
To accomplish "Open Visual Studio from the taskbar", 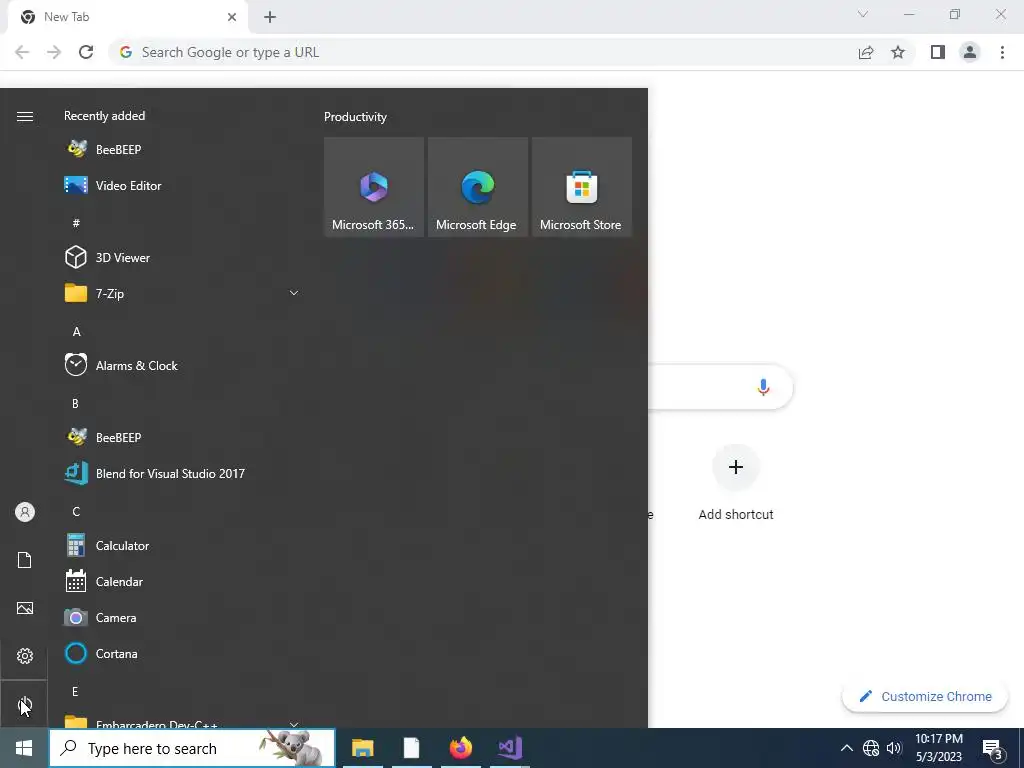I will [509, 748].
